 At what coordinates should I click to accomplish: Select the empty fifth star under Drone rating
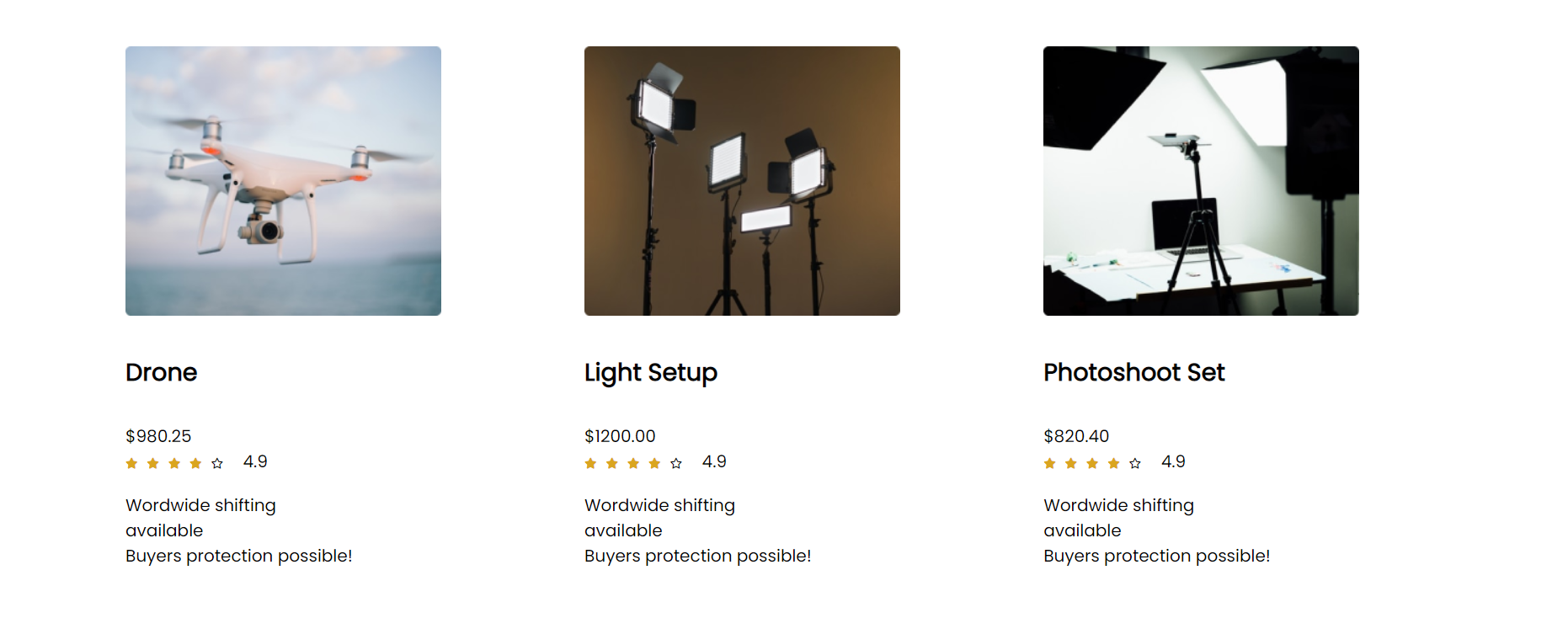[217, 461]
